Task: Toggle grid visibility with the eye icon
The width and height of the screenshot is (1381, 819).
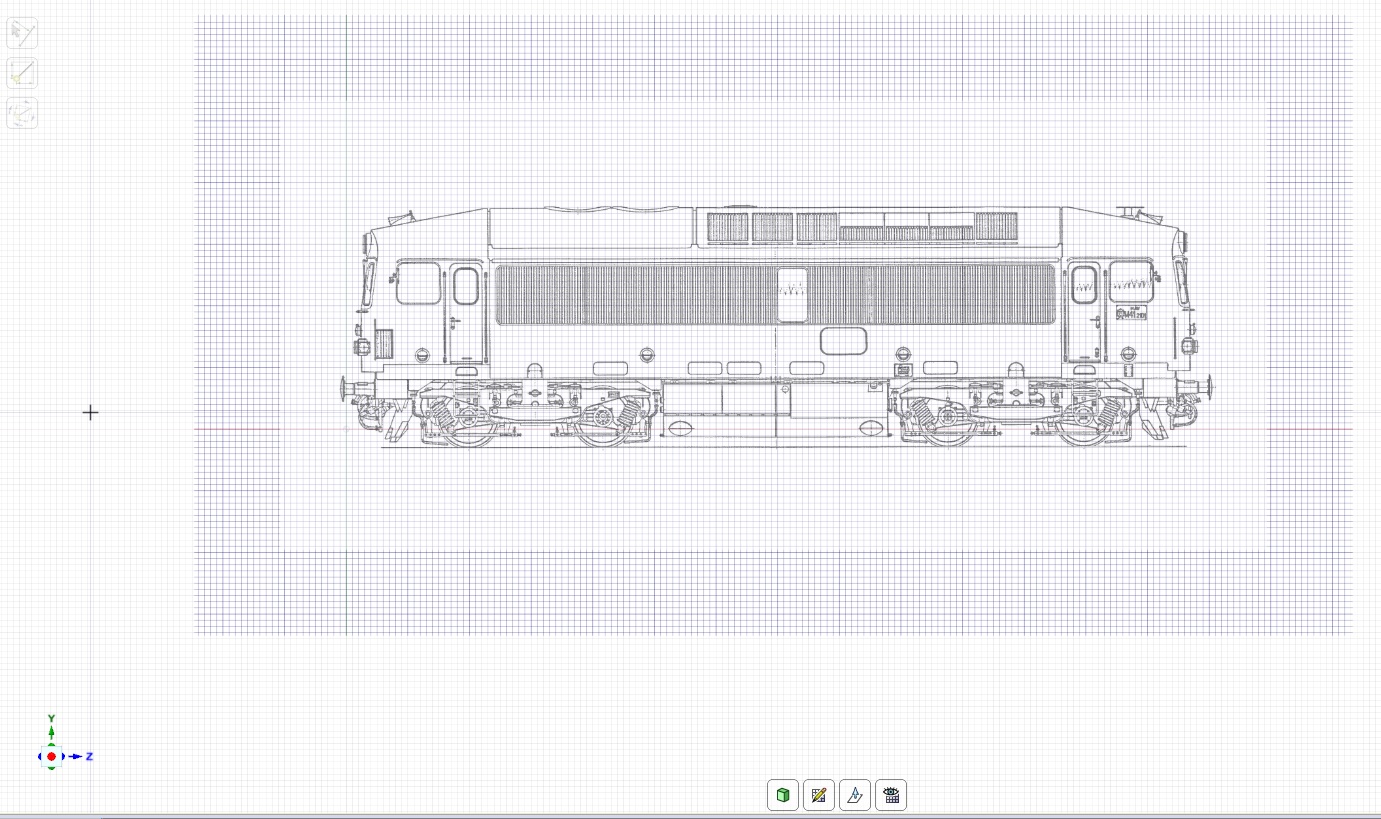Action: pos(891,795)
